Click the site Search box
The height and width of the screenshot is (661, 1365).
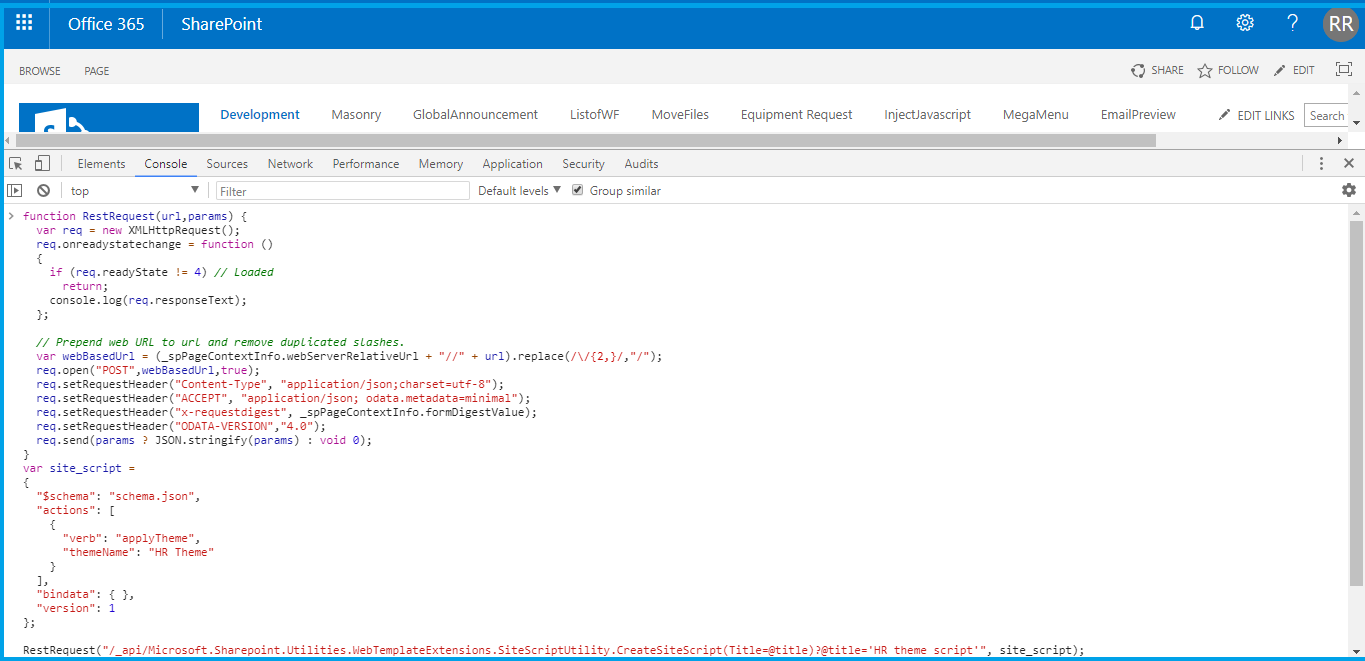(1326, 116)
